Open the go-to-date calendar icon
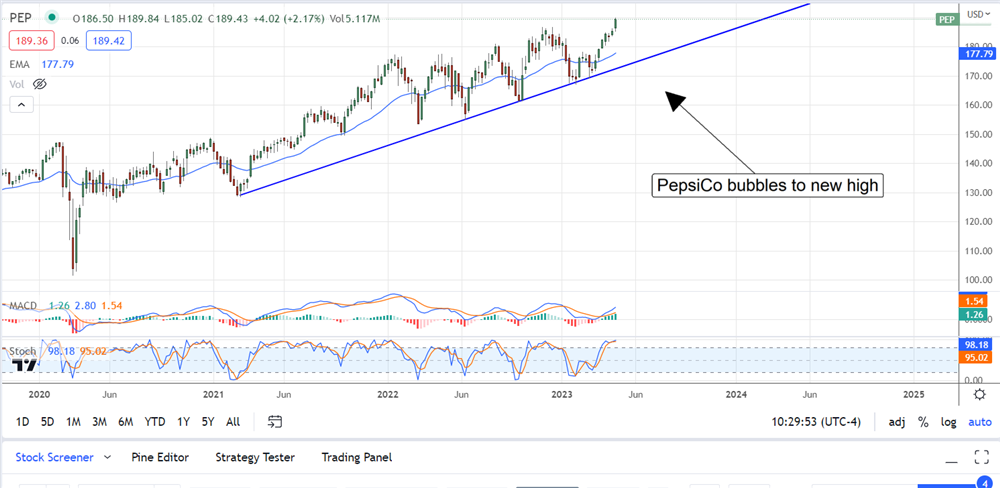 [x=276, y=422]
